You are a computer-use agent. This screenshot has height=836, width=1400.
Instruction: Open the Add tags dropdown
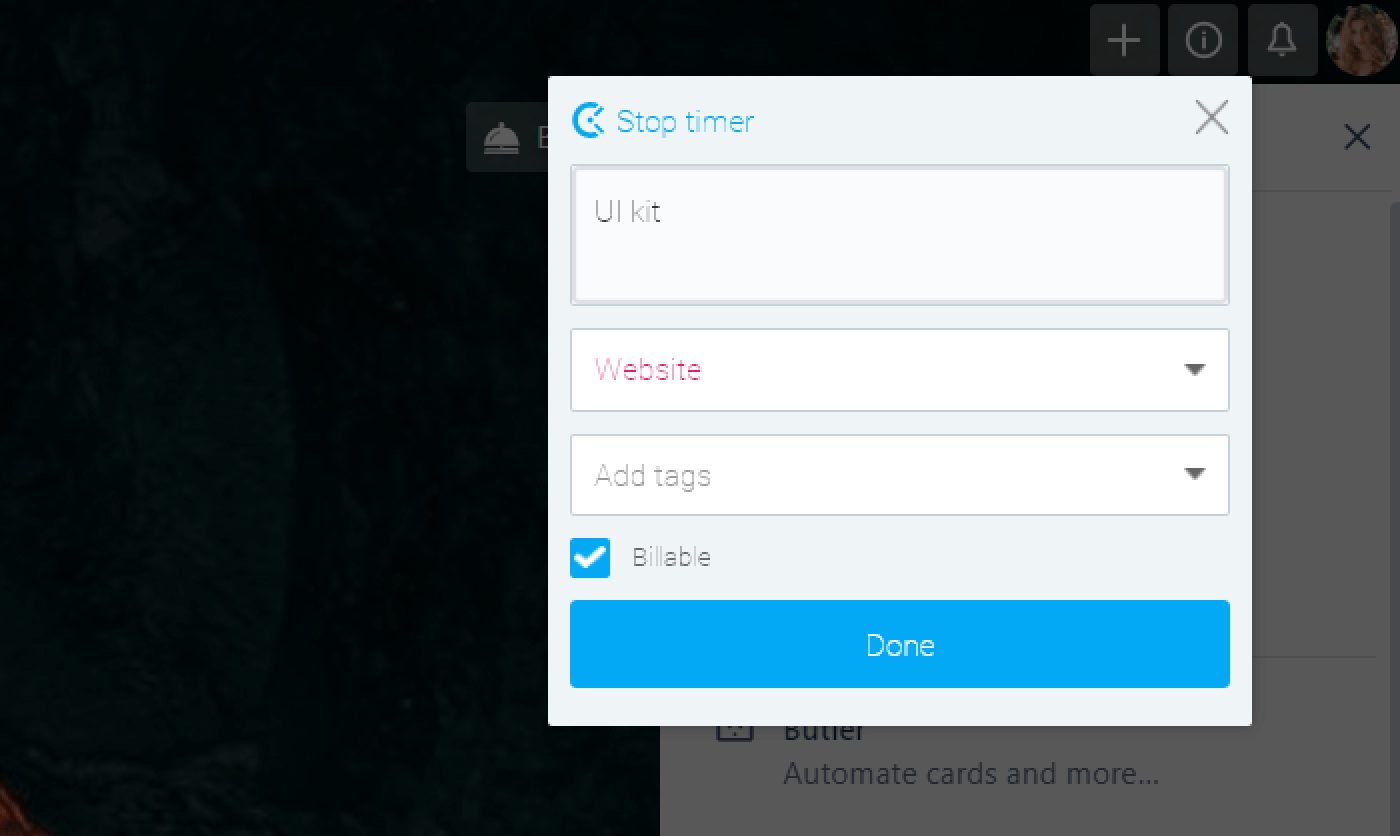899,475
